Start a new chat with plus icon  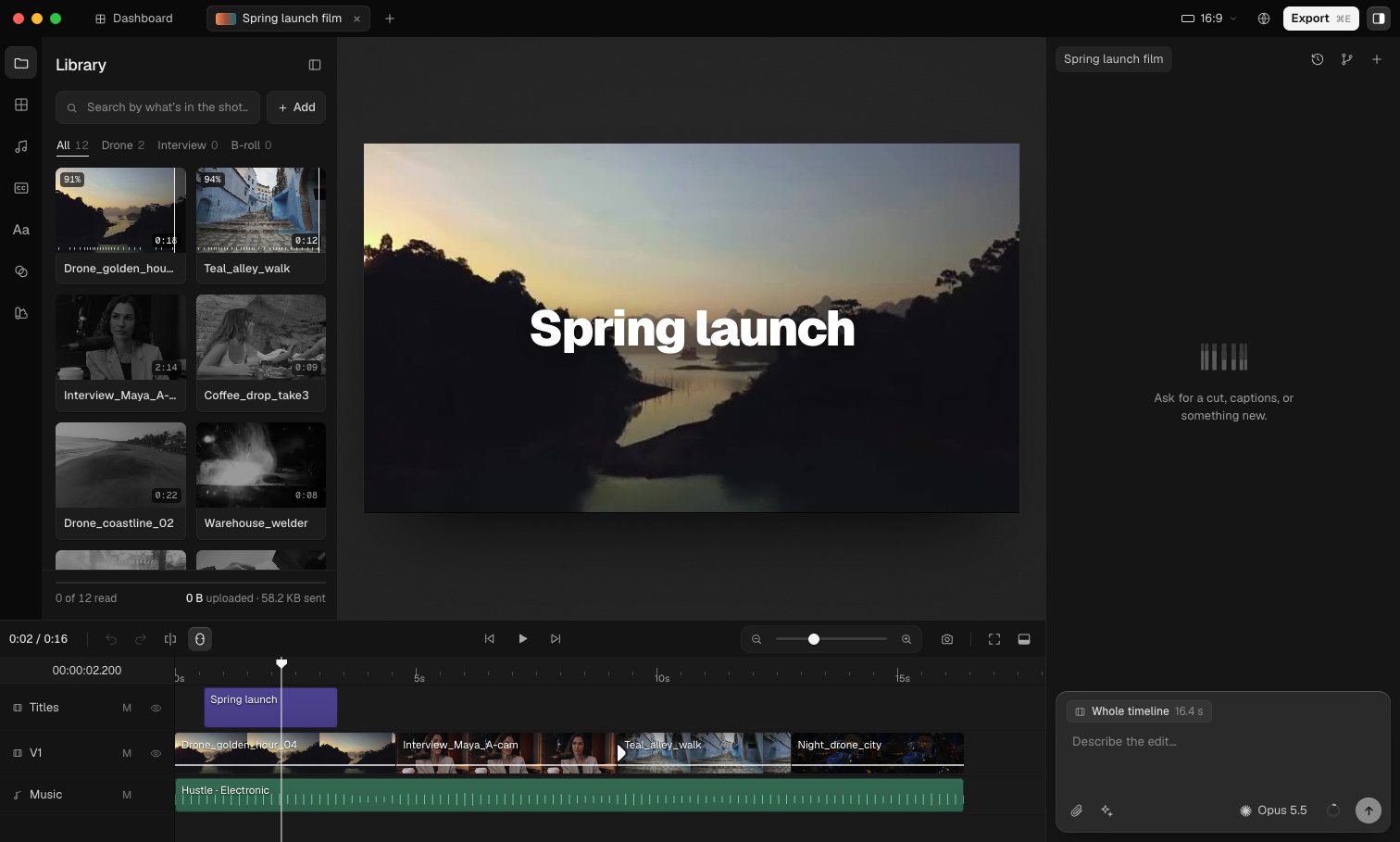tap(1377, 59)
